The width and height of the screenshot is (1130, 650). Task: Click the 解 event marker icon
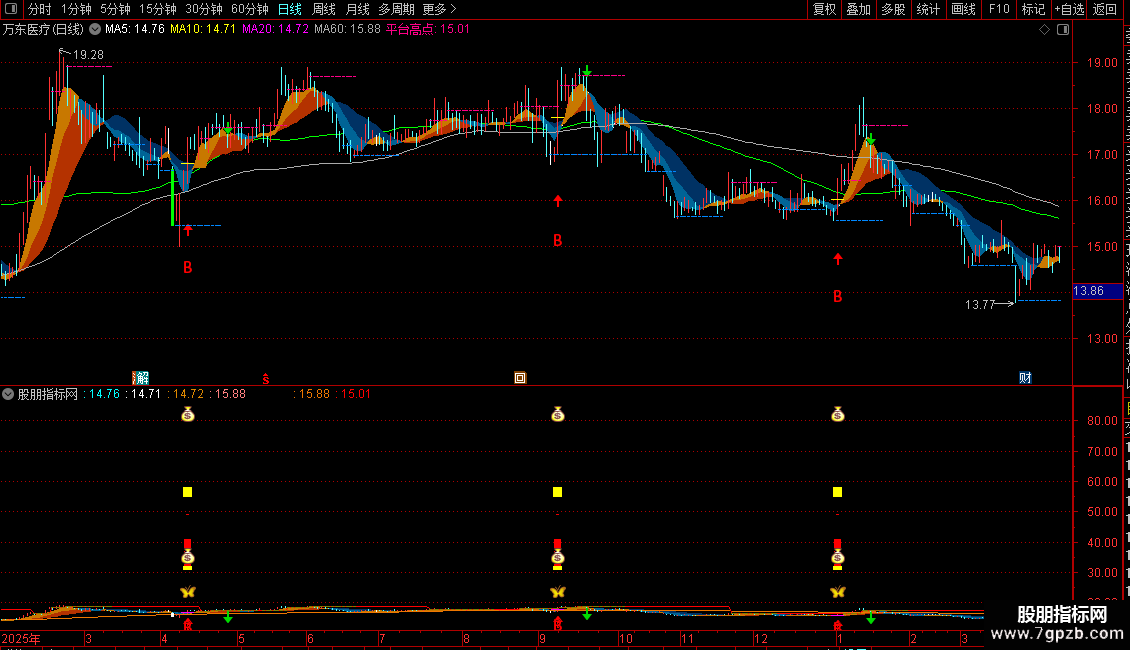point(141,377)
